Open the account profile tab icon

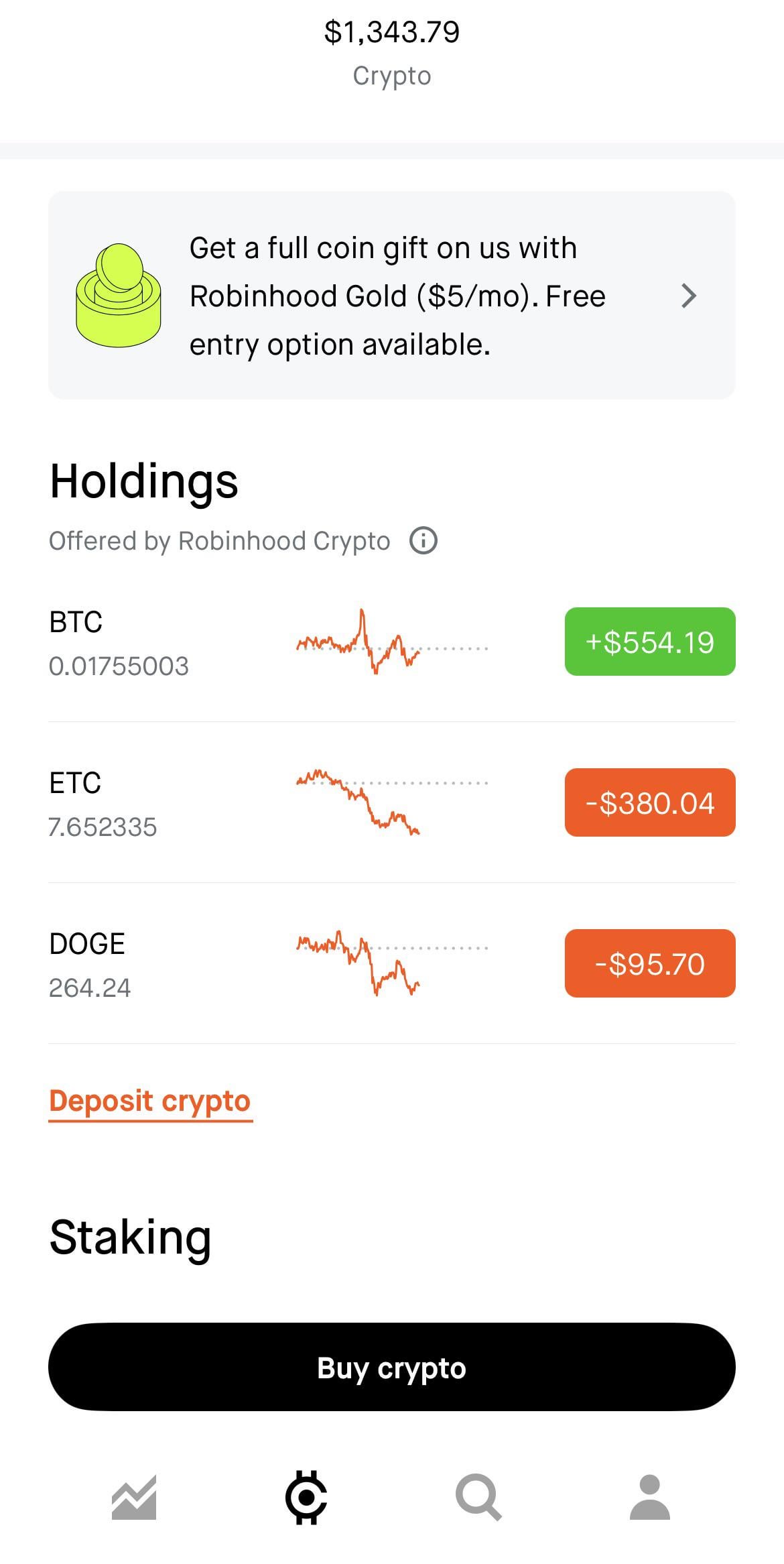coord(650,1497)
